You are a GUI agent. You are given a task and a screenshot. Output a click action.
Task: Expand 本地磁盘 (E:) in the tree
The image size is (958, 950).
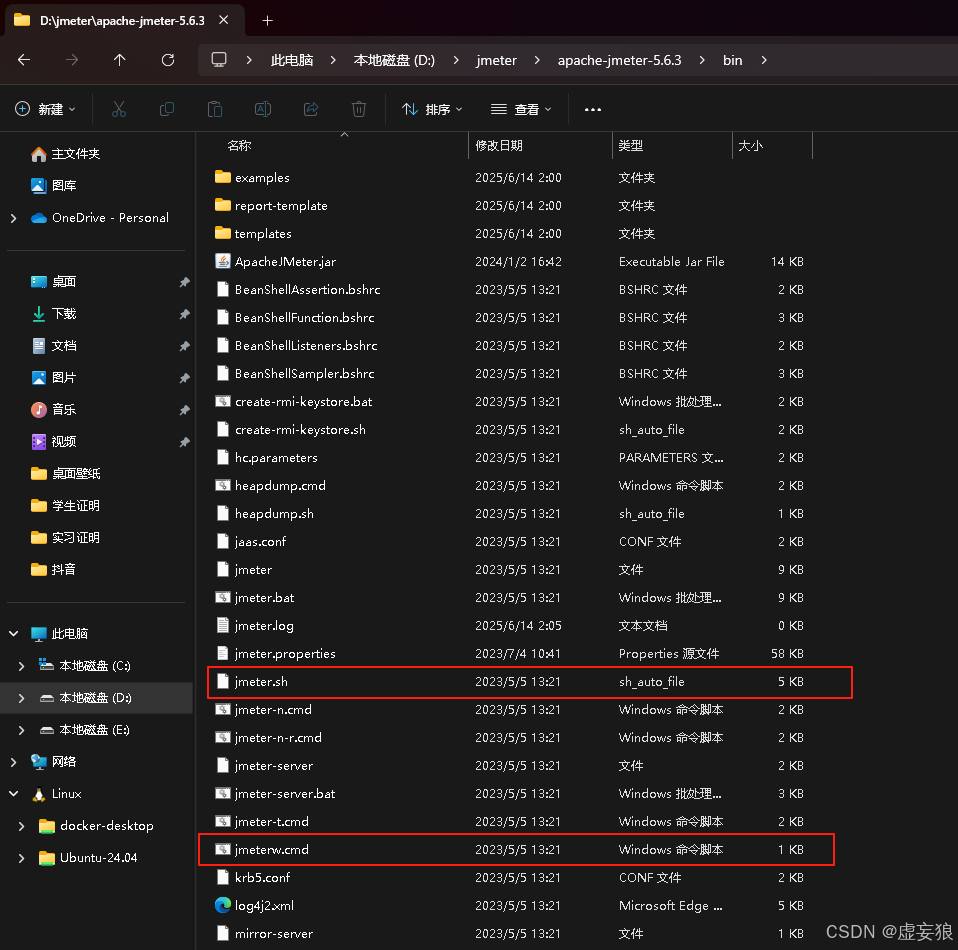pyautogui.click(x=21, y=729)
